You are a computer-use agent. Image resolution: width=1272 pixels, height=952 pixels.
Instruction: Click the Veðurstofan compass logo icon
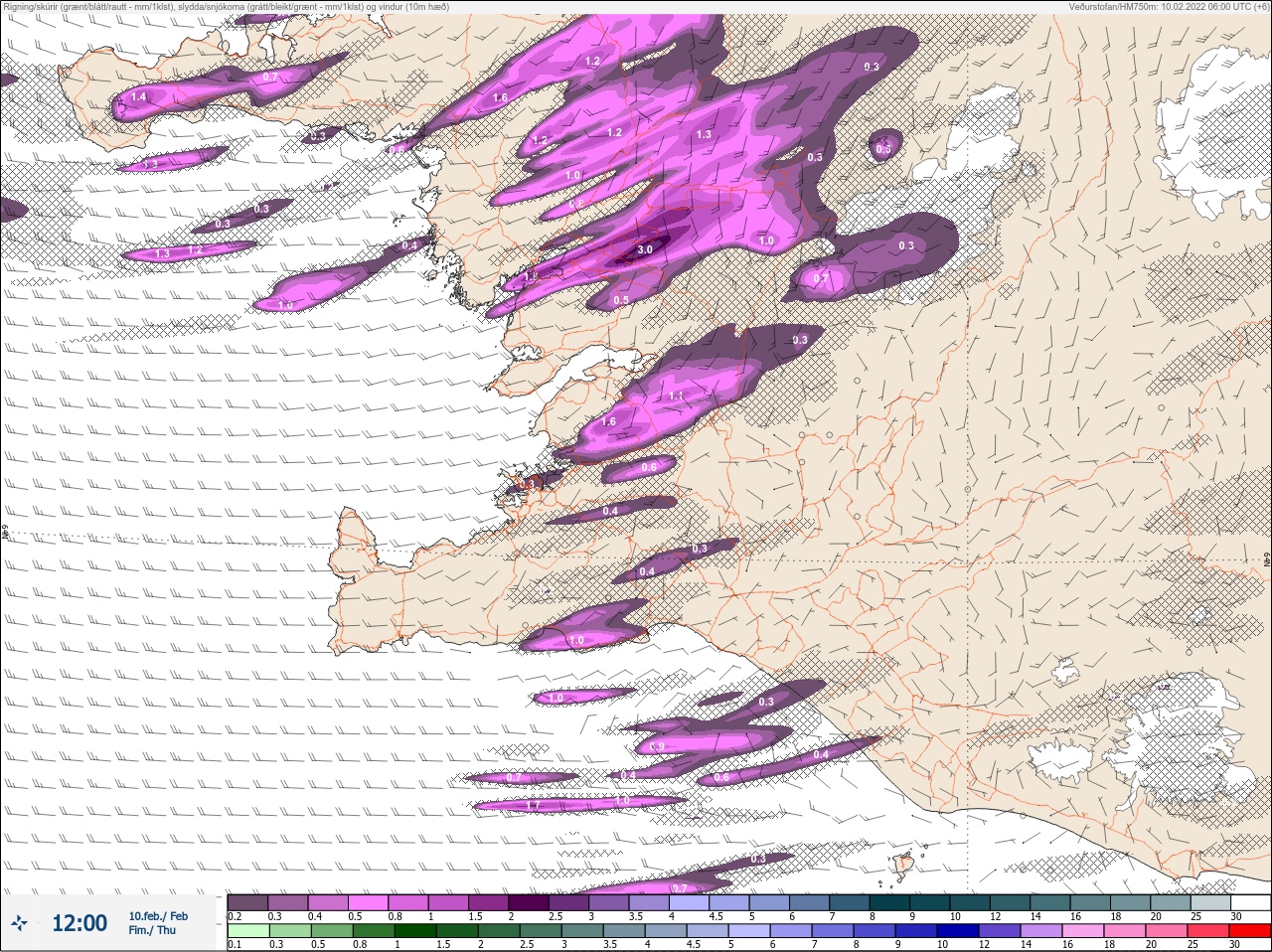(18, 924)
